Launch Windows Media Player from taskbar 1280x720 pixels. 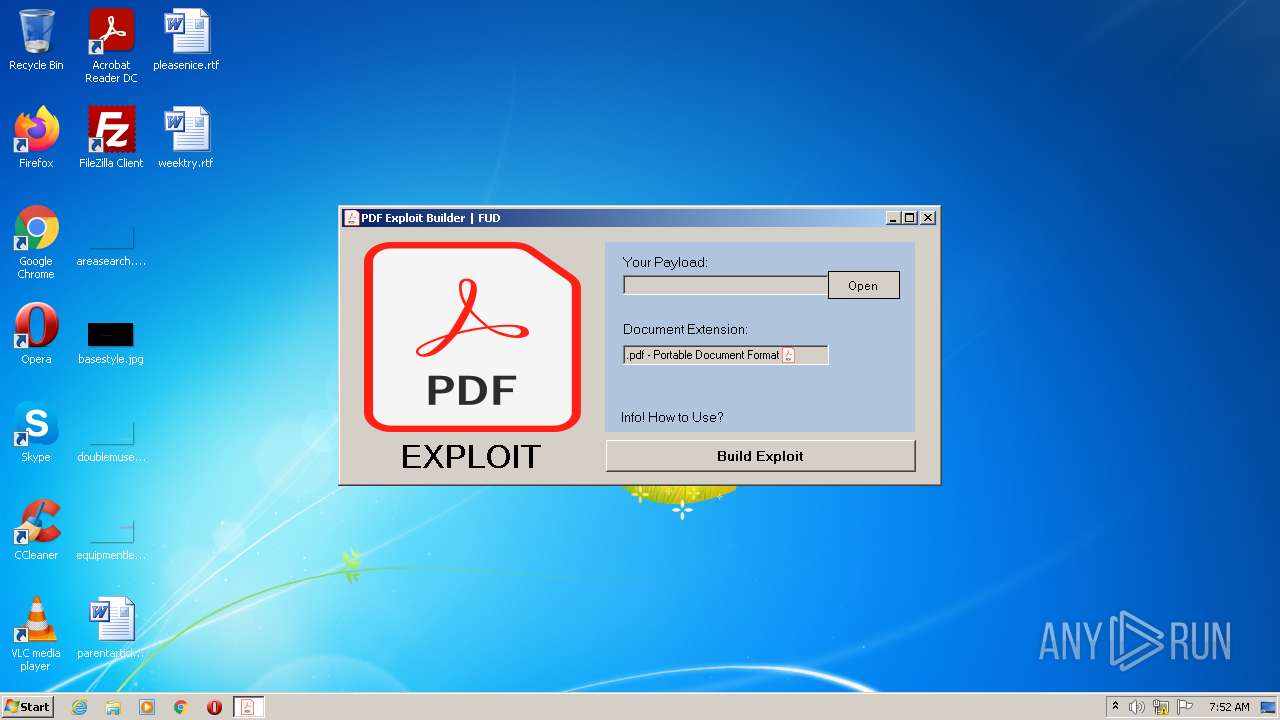[147, 707]
